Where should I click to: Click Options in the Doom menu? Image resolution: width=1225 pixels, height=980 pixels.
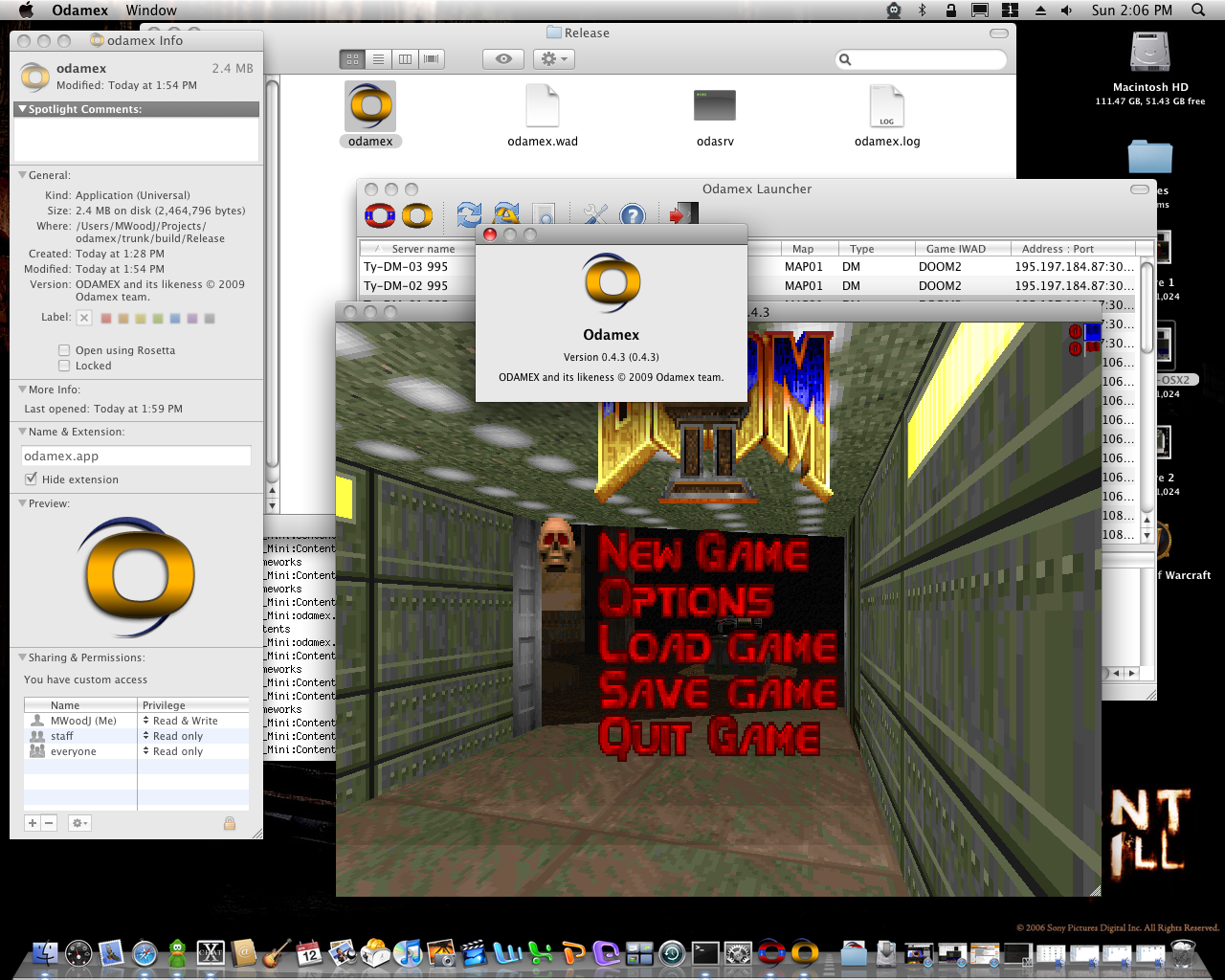(686, 600)
